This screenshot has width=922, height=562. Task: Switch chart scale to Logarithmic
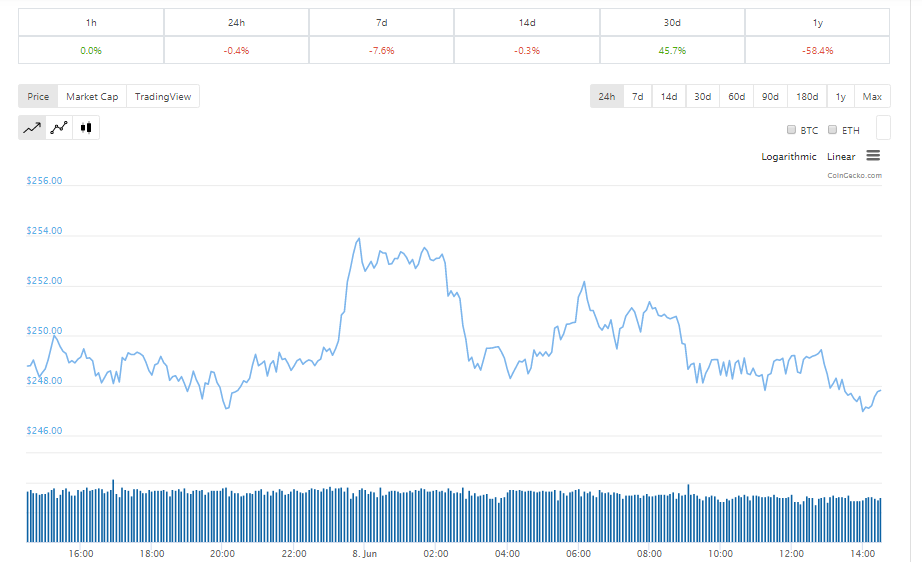pyautogui.click(x=788, y=157)
